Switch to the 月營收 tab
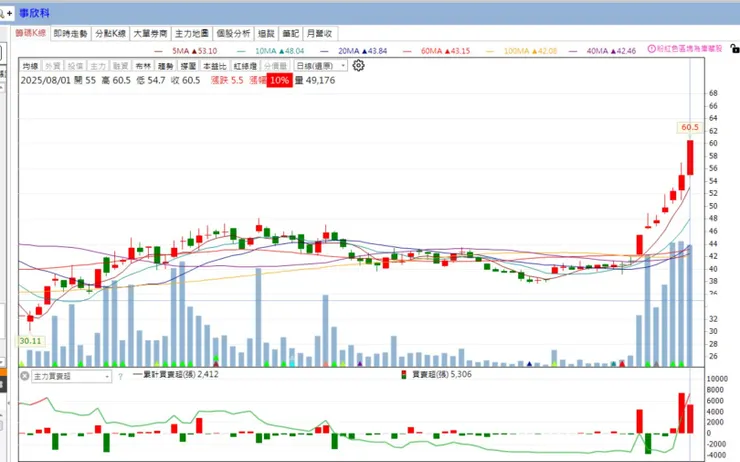The image size is (740, 462). click(x=320, y=34)
